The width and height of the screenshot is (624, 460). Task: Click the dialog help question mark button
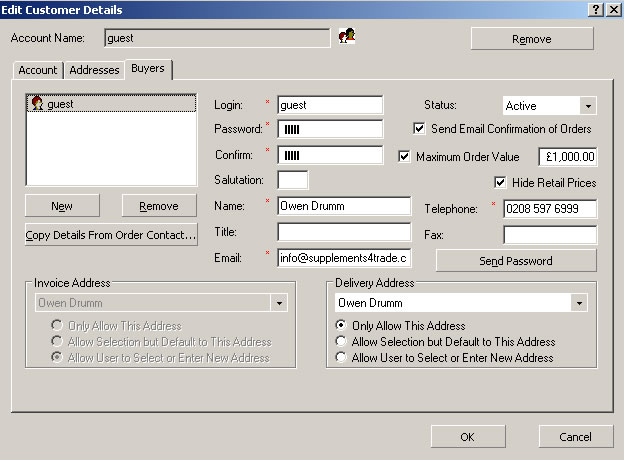pyautogui.click(x=593, y=9)
